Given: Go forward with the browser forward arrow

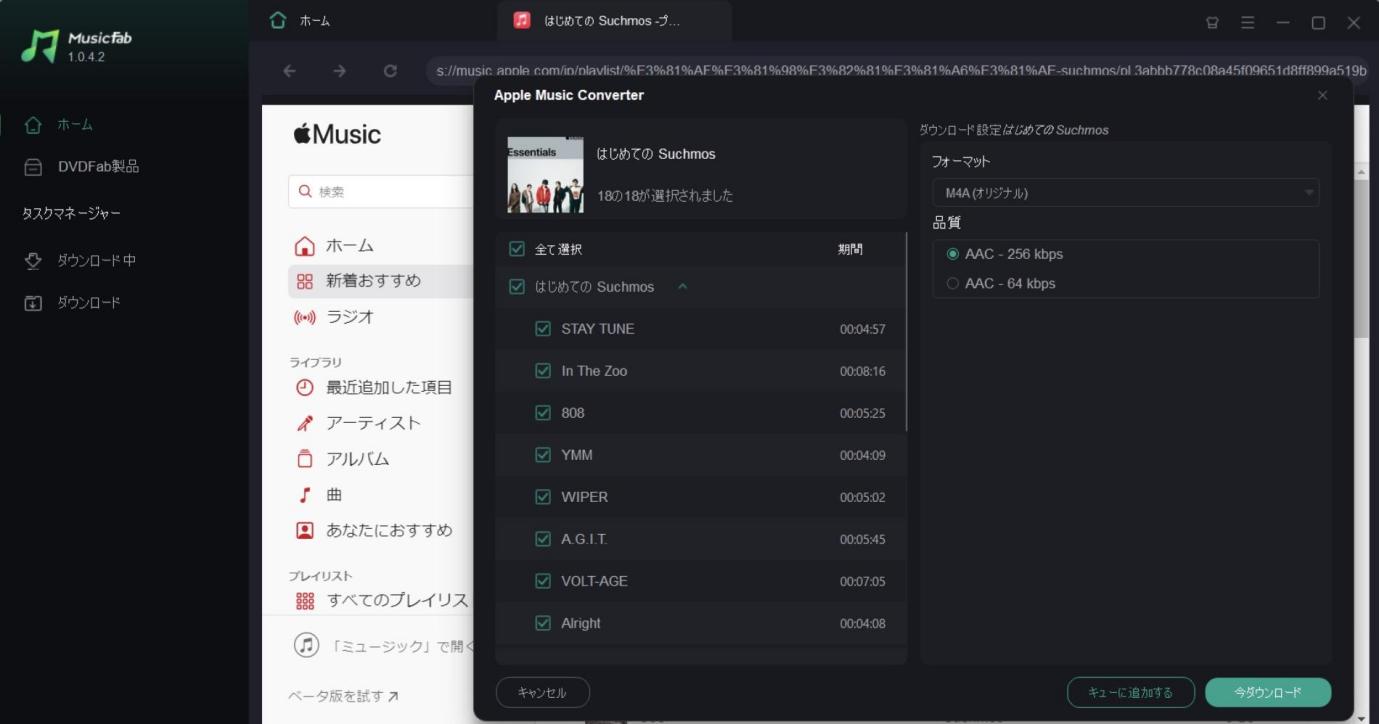Looking at the screenshot, I should pyautogui.click(x=340, y=71).
